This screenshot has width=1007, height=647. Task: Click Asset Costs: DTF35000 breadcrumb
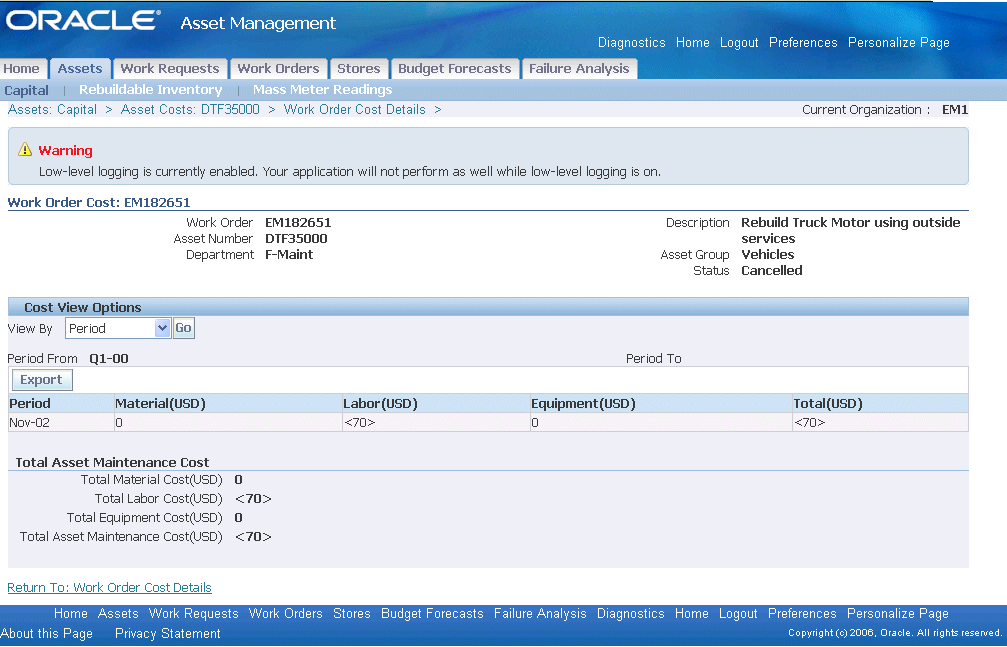coord(190,110)
